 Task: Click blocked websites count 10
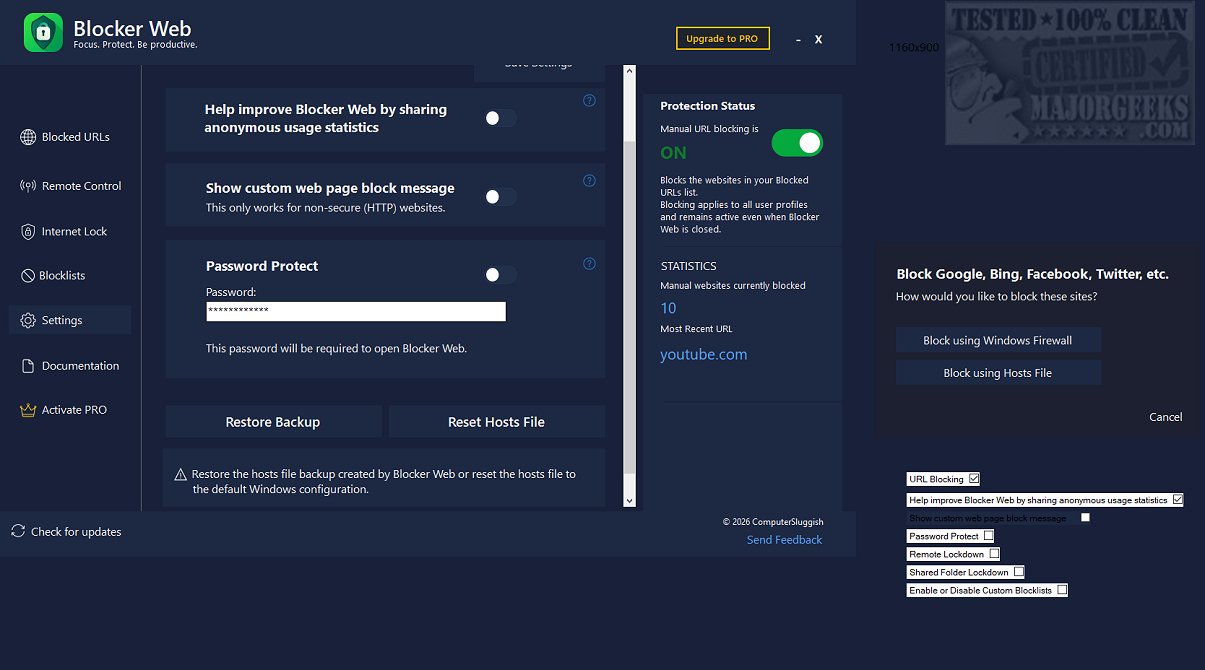click(668, 308)
